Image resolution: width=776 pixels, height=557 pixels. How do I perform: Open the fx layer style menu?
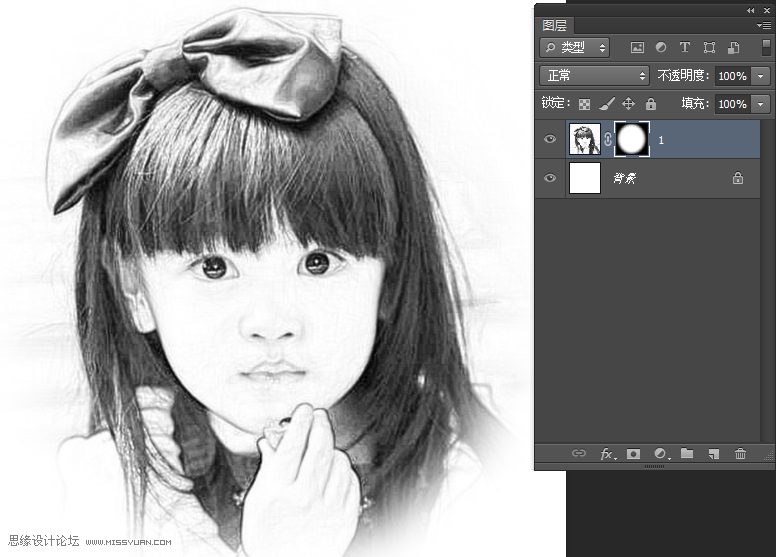click(608, 454)
